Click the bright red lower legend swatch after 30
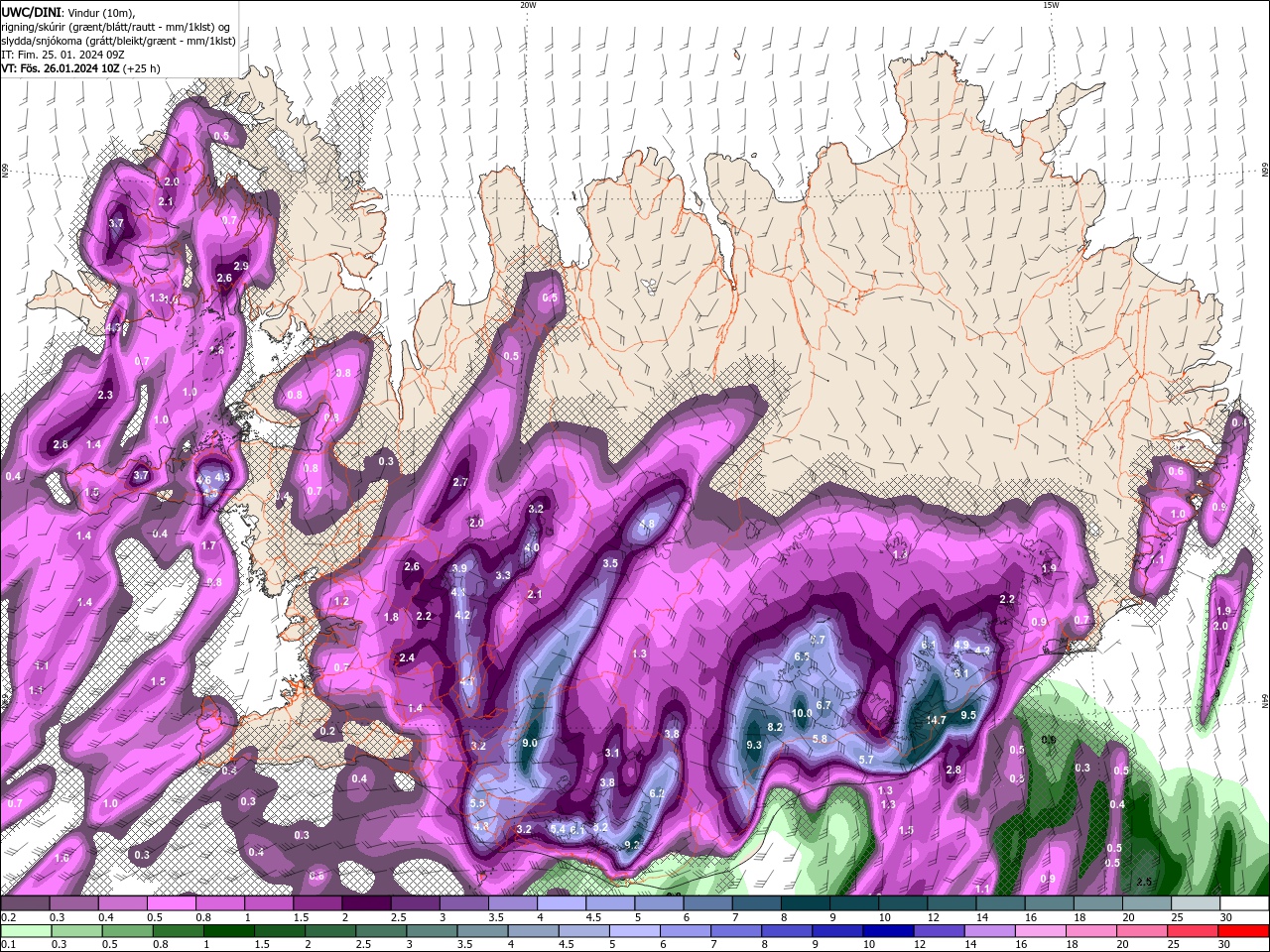 [x=1243, y=931]
